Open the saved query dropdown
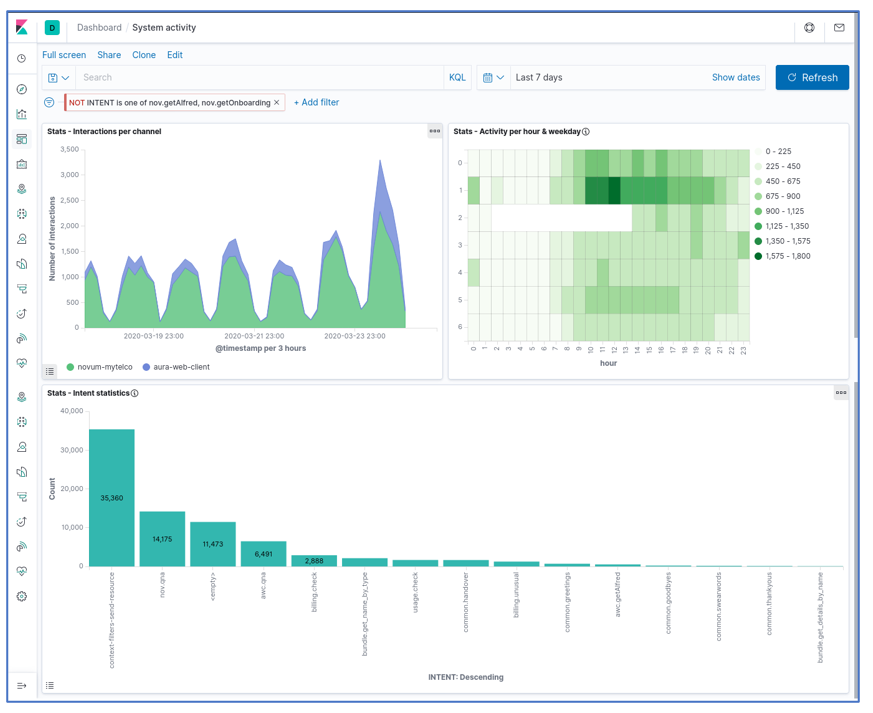Viewport: 873px width, 713px height. [58, 78]
